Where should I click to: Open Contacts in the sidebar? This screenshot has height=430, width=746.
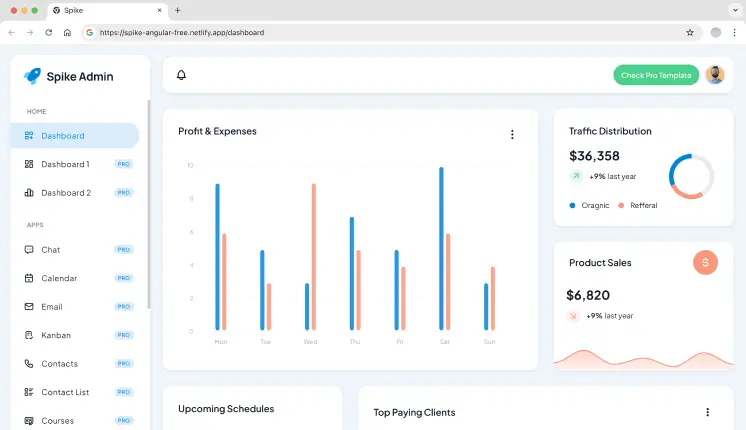[75, 364]
